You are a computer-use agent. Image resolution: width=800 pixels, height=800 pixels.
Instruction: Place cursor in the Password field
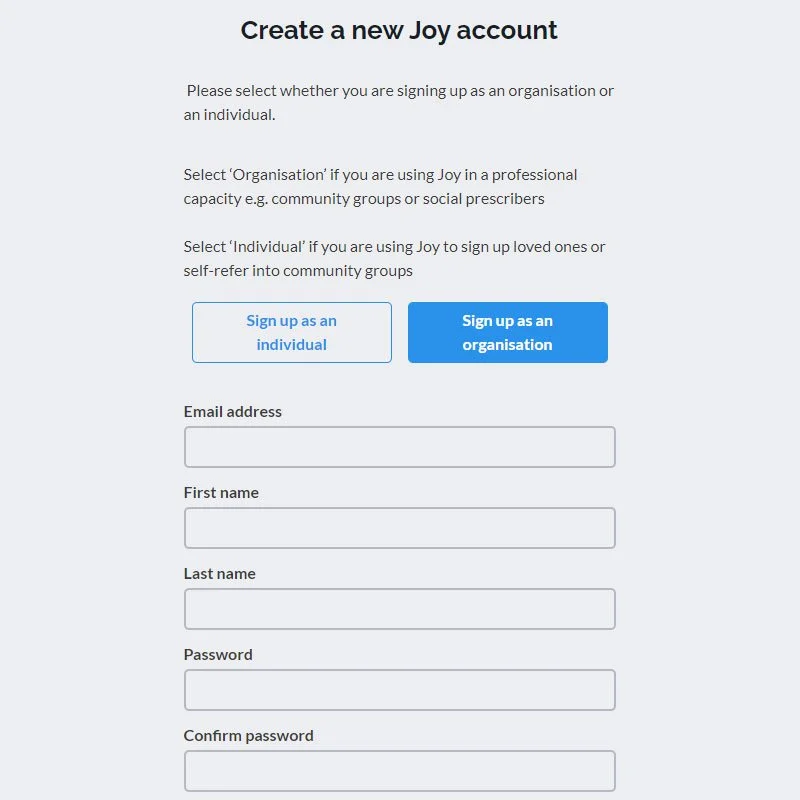point(399,690)
